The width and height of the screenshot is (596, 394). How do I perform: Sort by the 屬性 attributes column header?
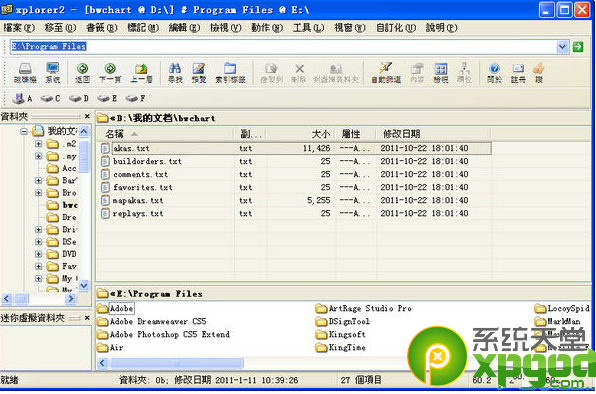356,134
